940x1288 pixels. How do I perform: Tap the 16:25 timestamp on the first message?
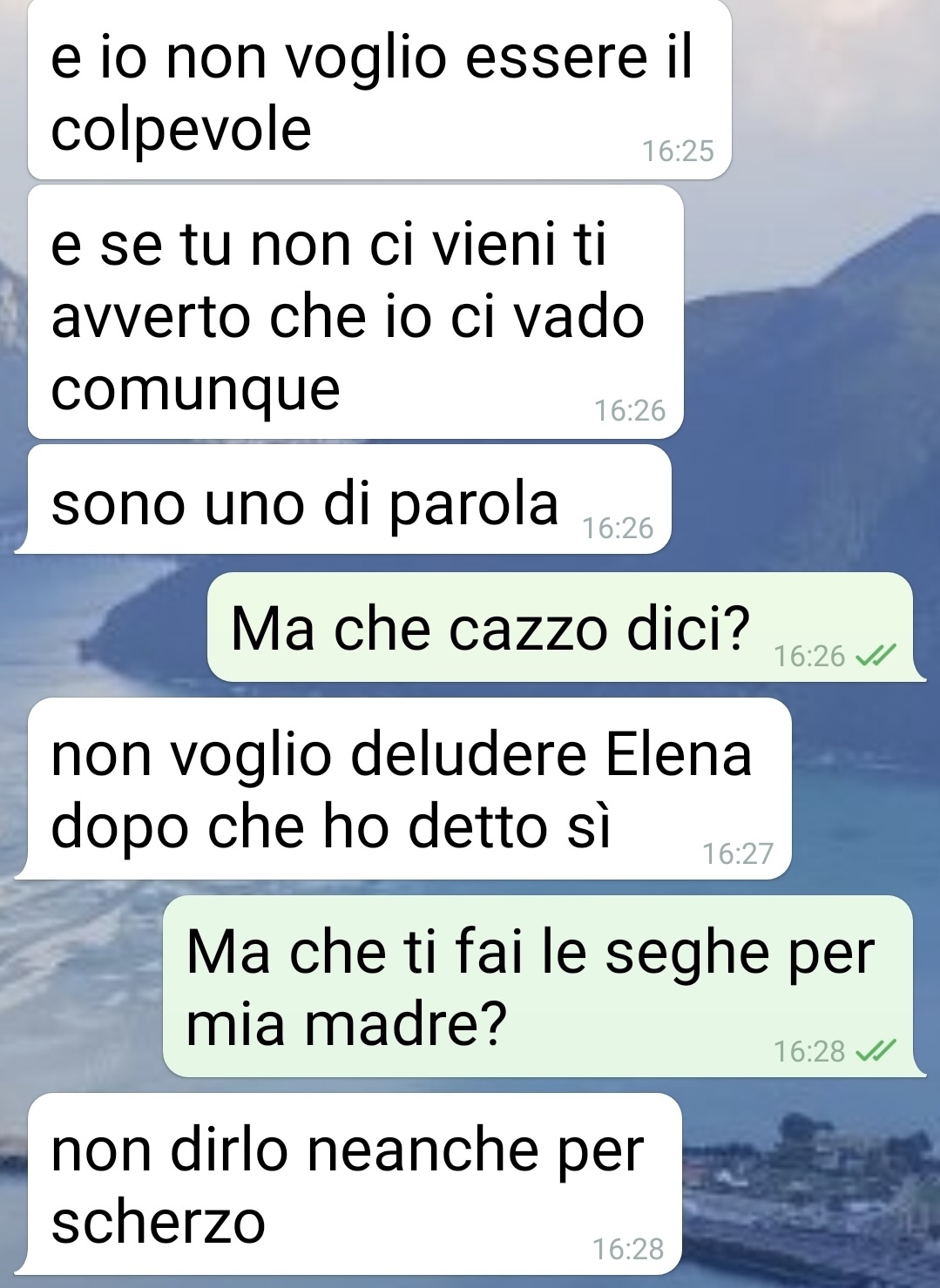(x=678, y=152)
